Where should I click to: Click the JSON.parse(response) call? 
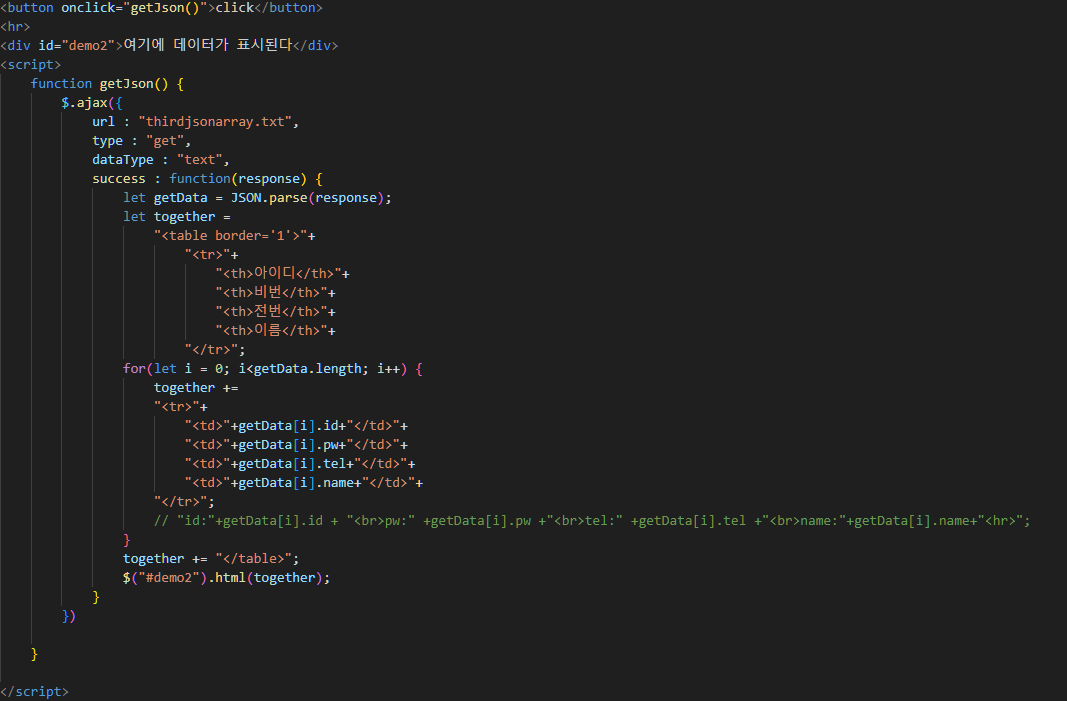click(308, 198)
